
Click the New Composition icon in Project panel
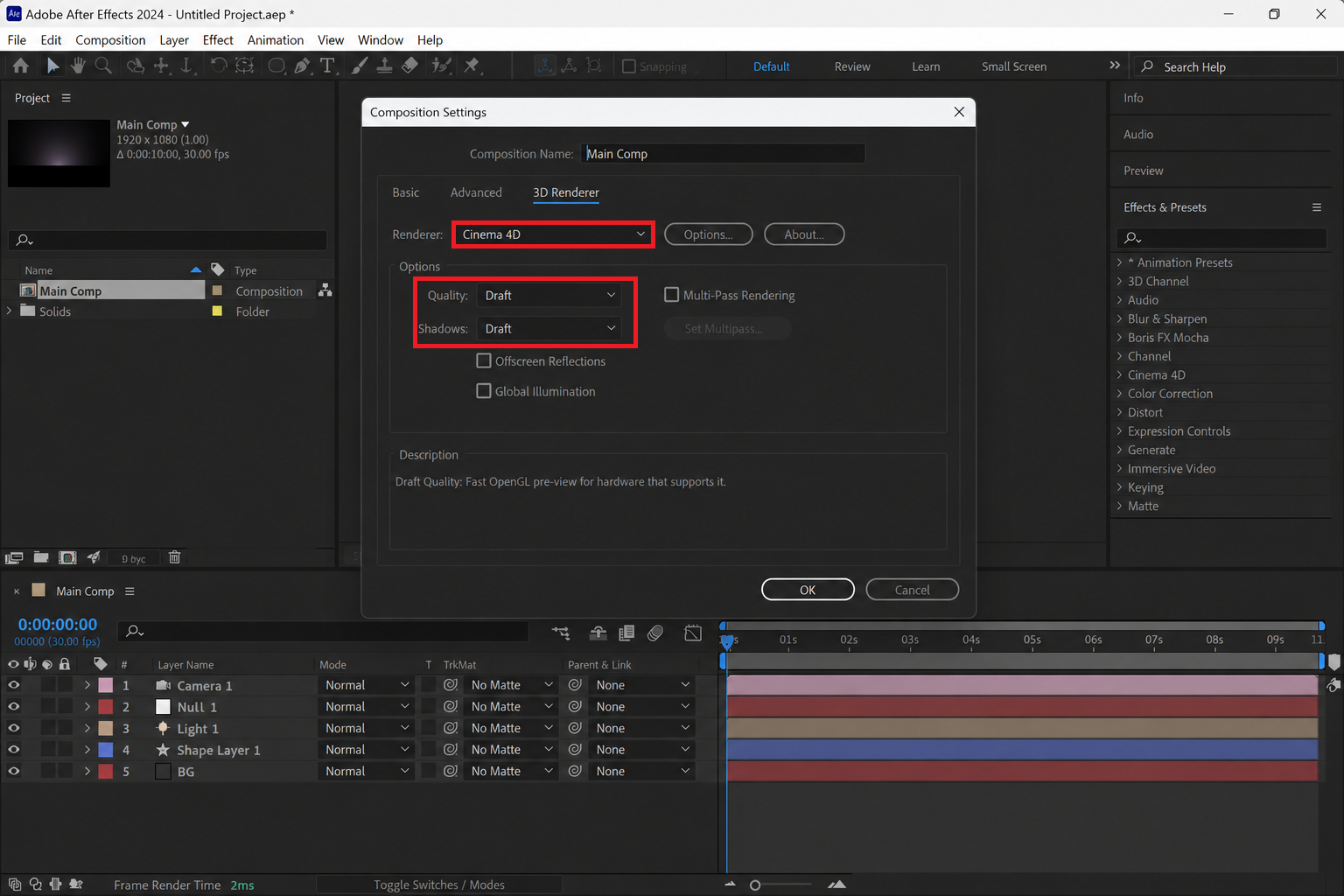(x=67, y=557)
